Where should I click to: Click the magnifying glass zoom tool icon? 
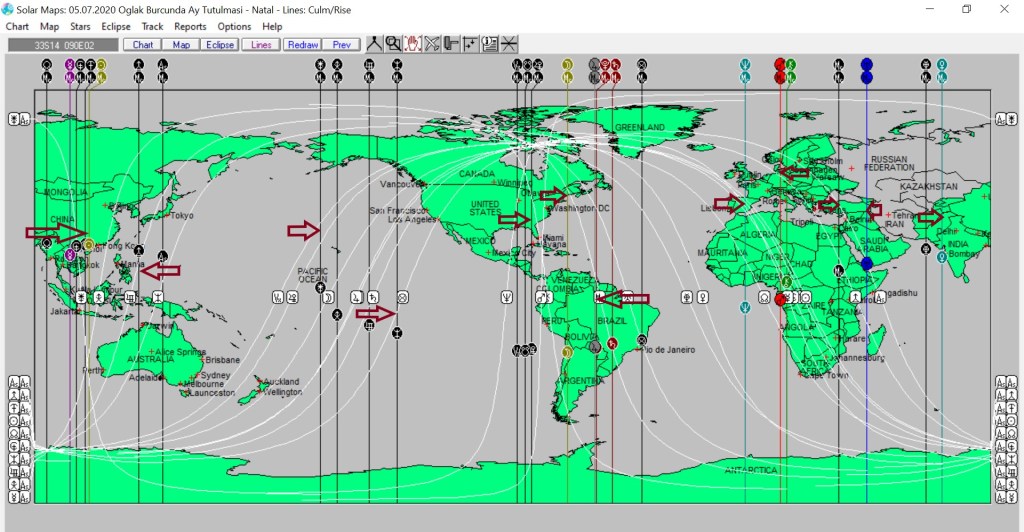[393, 44]
